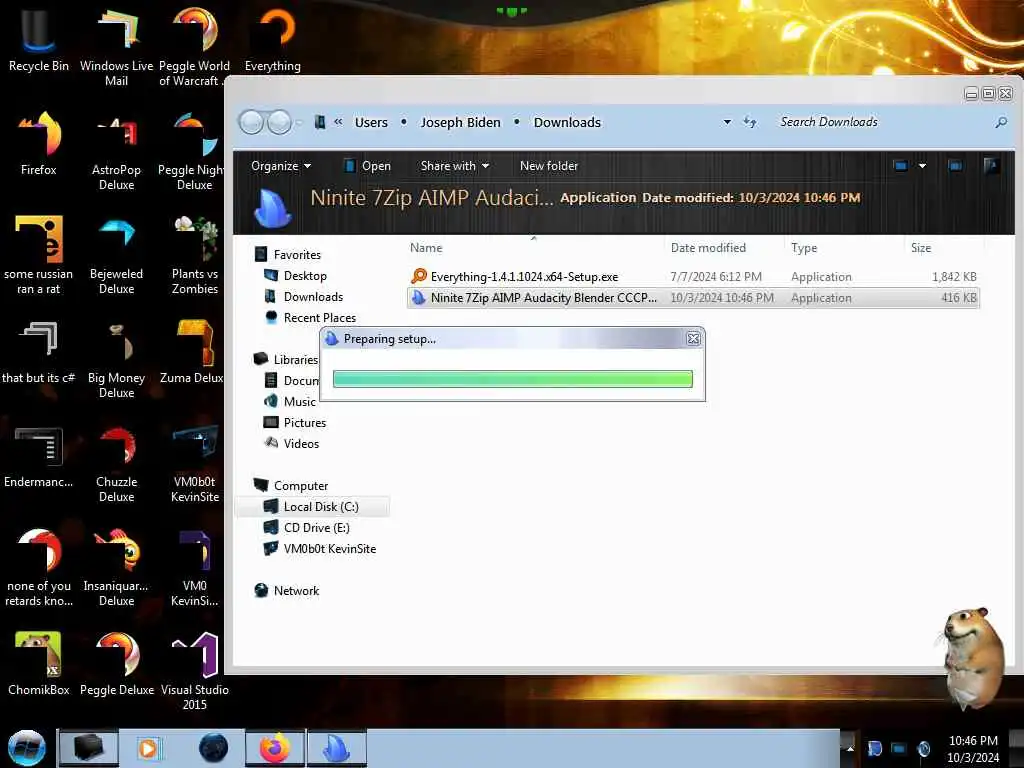Switch to Firefox in the taskbar

tap(275, 748)
